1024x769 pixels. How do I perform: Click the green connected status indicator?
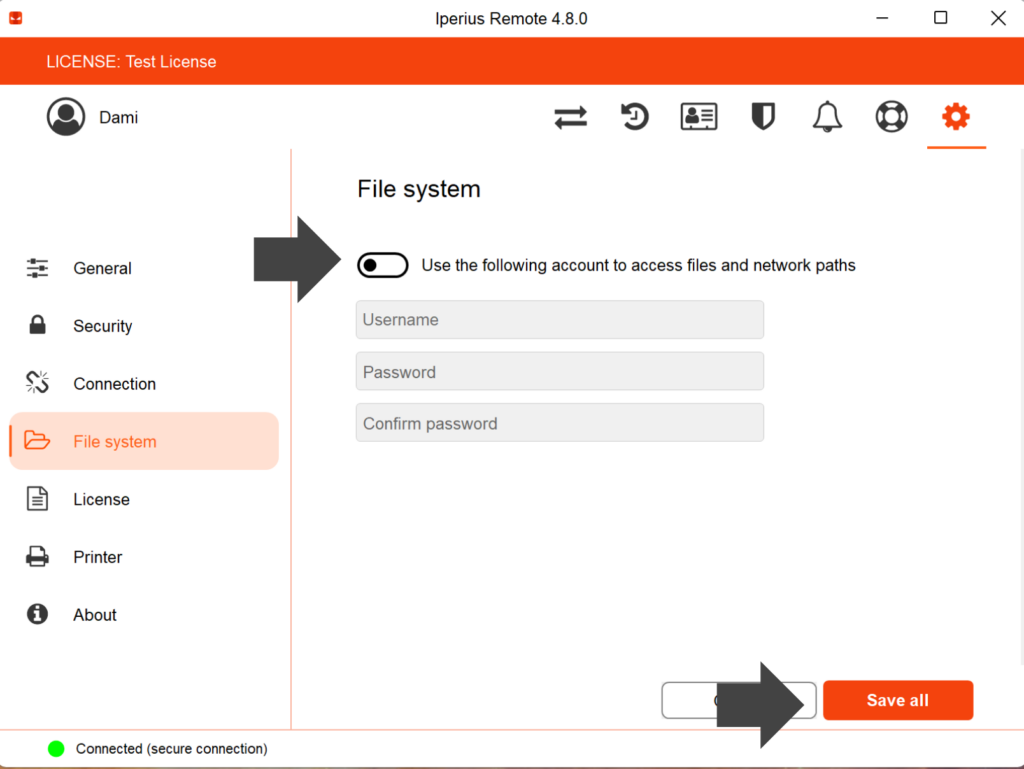pyautogui.click(x=56, y=749)
